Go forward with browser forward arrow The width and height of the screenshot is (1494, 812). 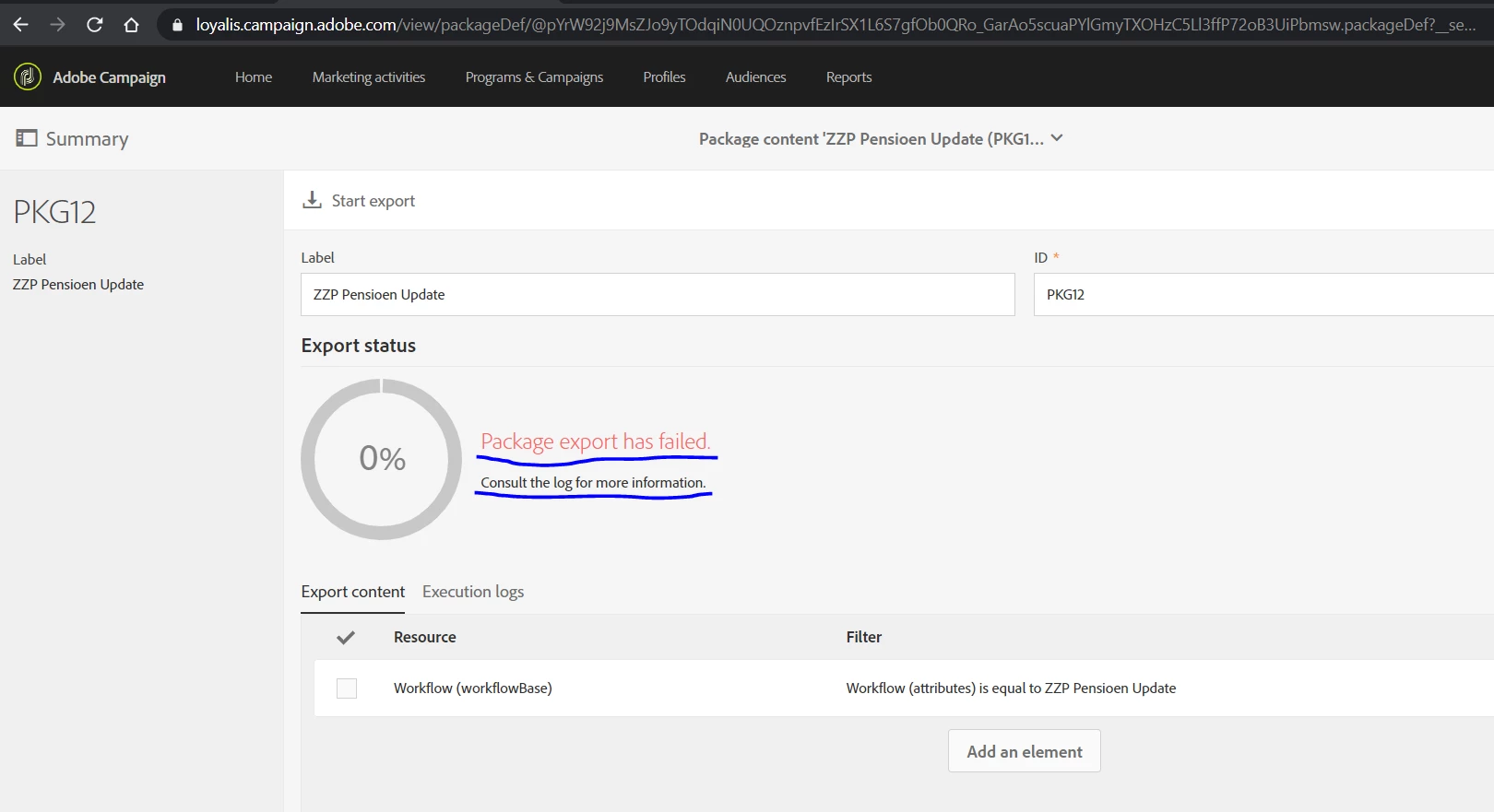point(57,25)
